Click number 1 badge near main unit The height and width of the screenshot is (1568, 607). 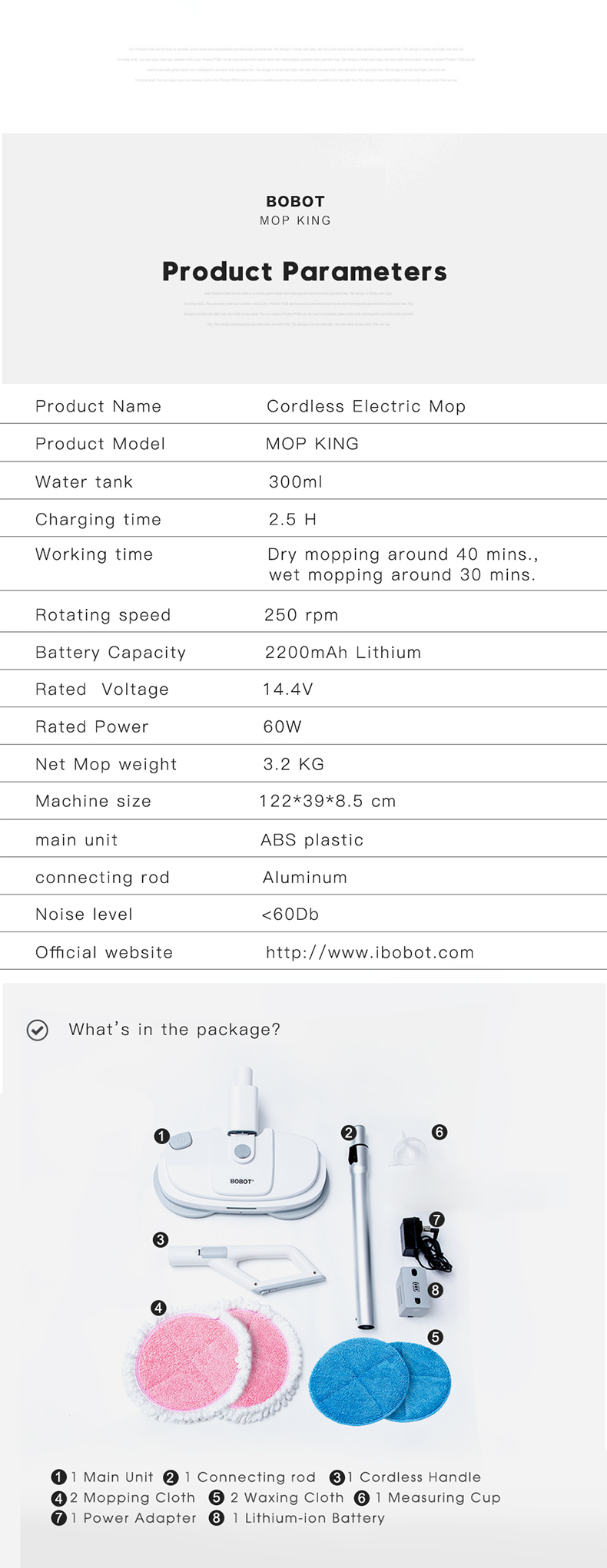[x=161, y=1136]
